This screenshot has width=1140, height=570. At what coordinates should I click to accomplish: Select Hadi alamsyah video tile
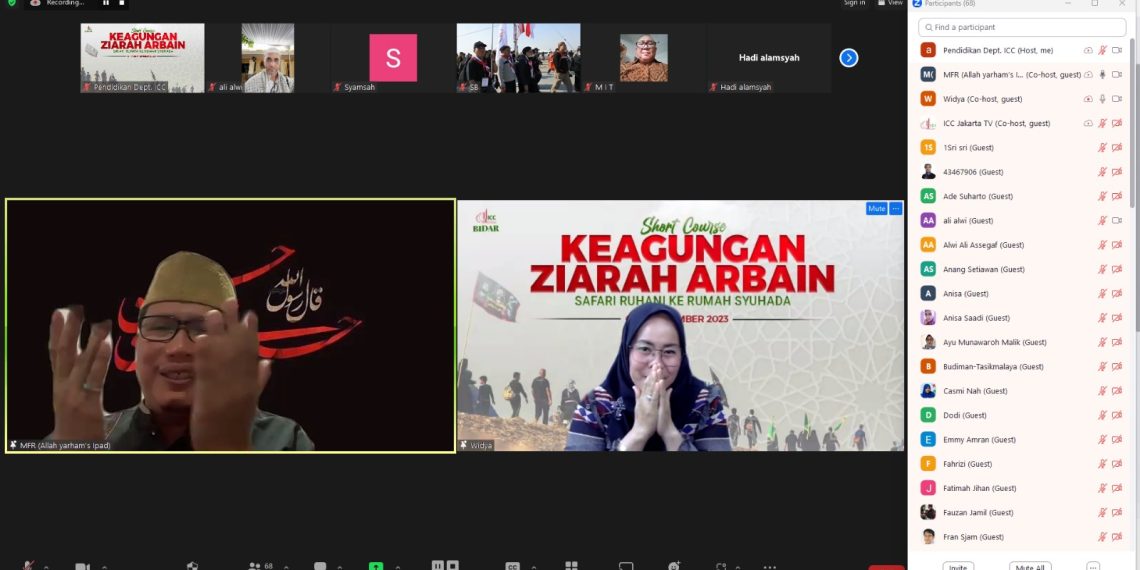click(x=769, y=57)
